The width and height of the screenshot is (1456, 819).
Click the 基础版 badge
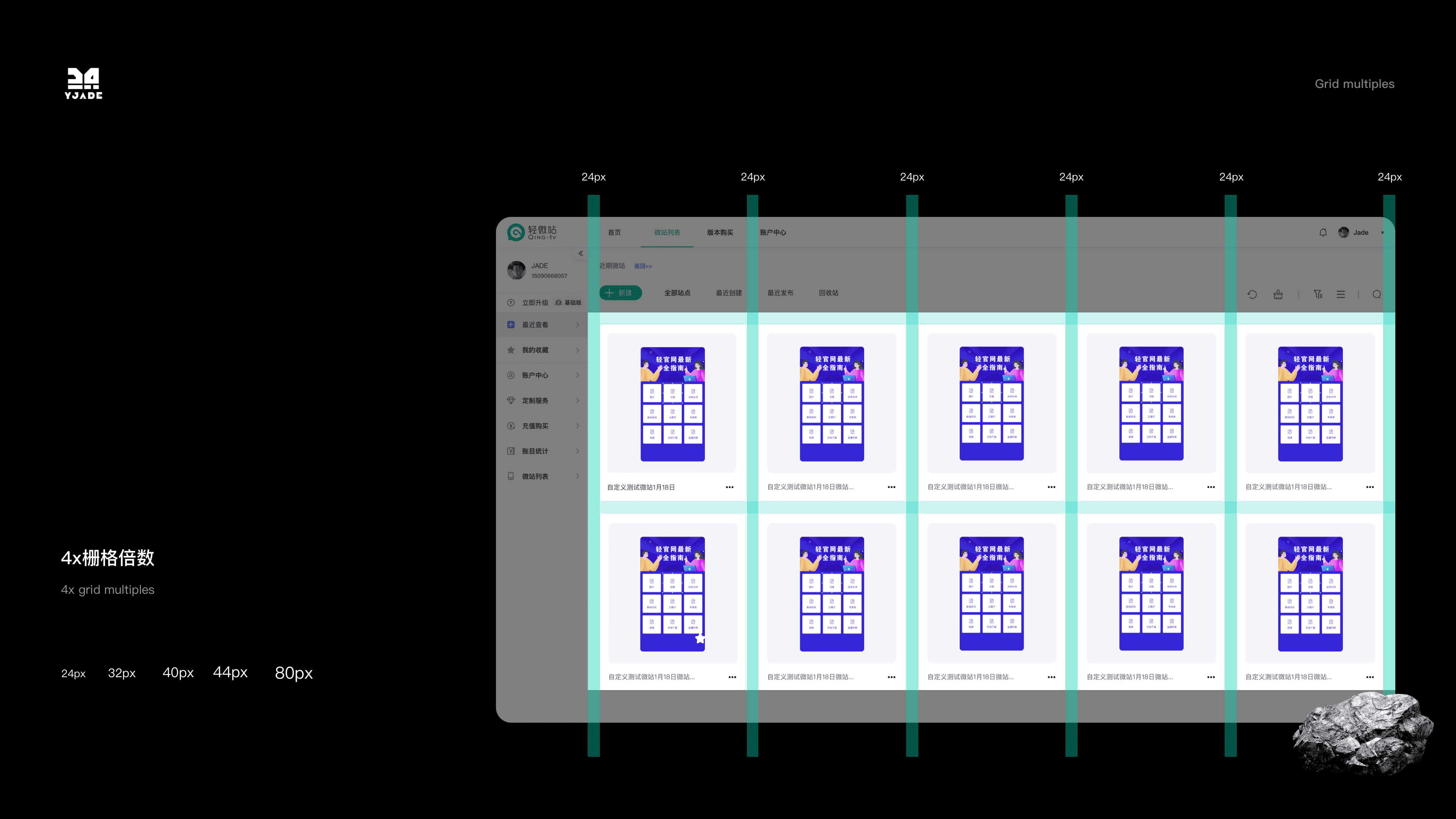(x=568, y=303)
